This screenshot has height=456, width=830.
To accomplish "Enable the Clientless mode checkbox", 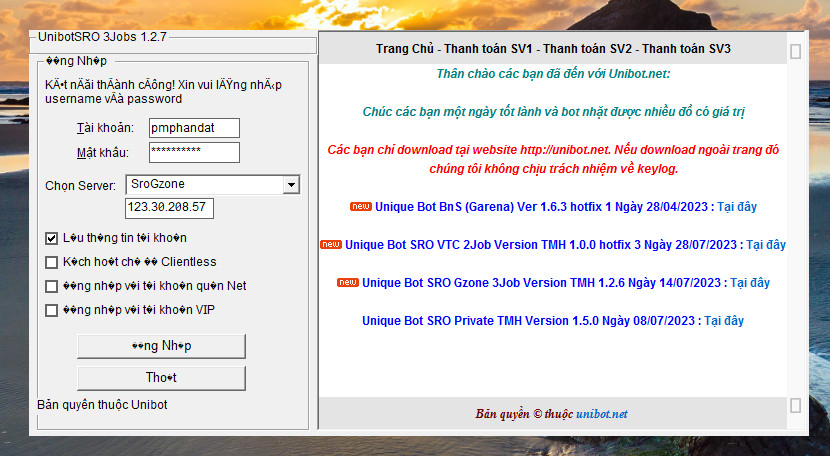I will pyautogui.click(x=51, y=262).
